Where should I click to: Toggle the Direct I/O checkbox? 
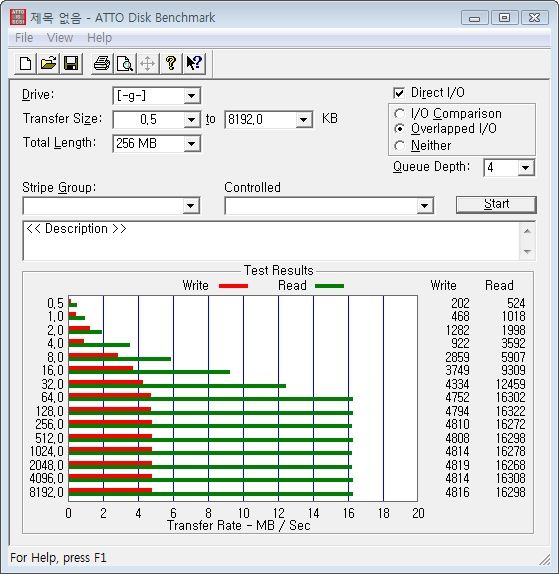pyautogui.click(x=399, y=93)
